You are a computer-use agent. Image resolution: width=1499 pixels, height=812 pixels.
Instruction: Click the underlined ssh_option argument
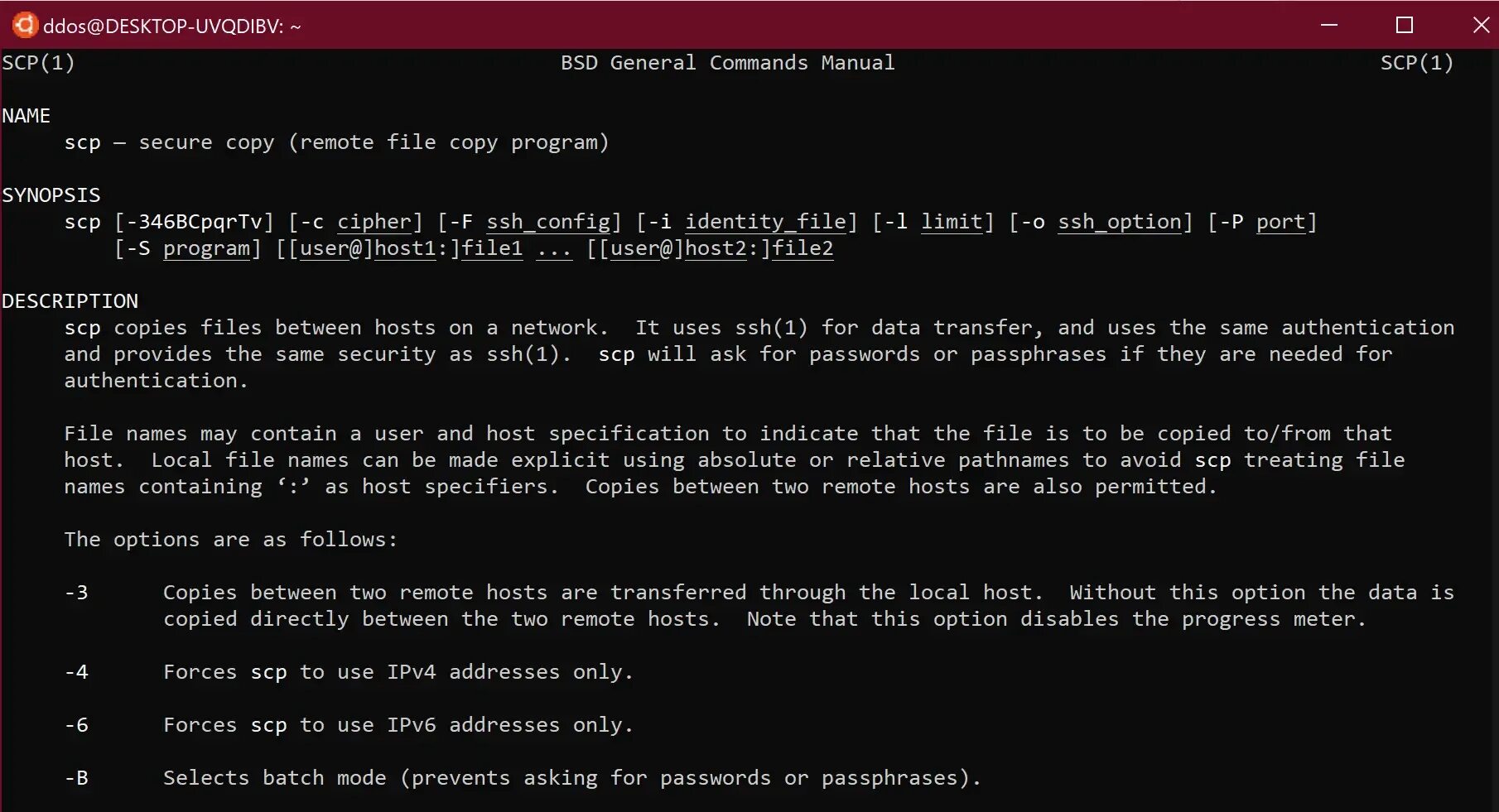[x=1120, y=222]
